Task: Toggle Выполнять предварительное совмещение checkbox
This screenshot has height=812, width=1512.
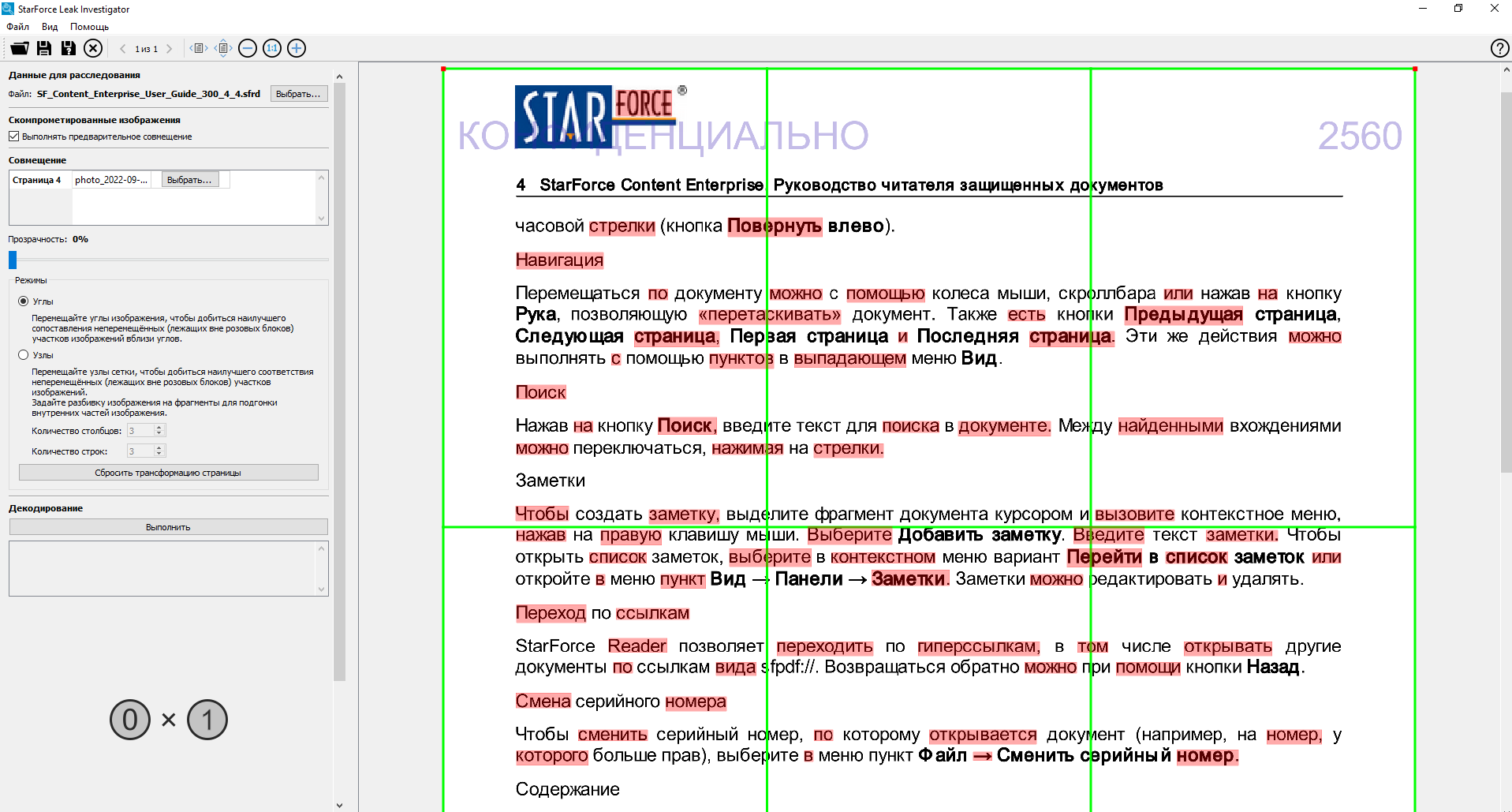Action: coord(13,137)
